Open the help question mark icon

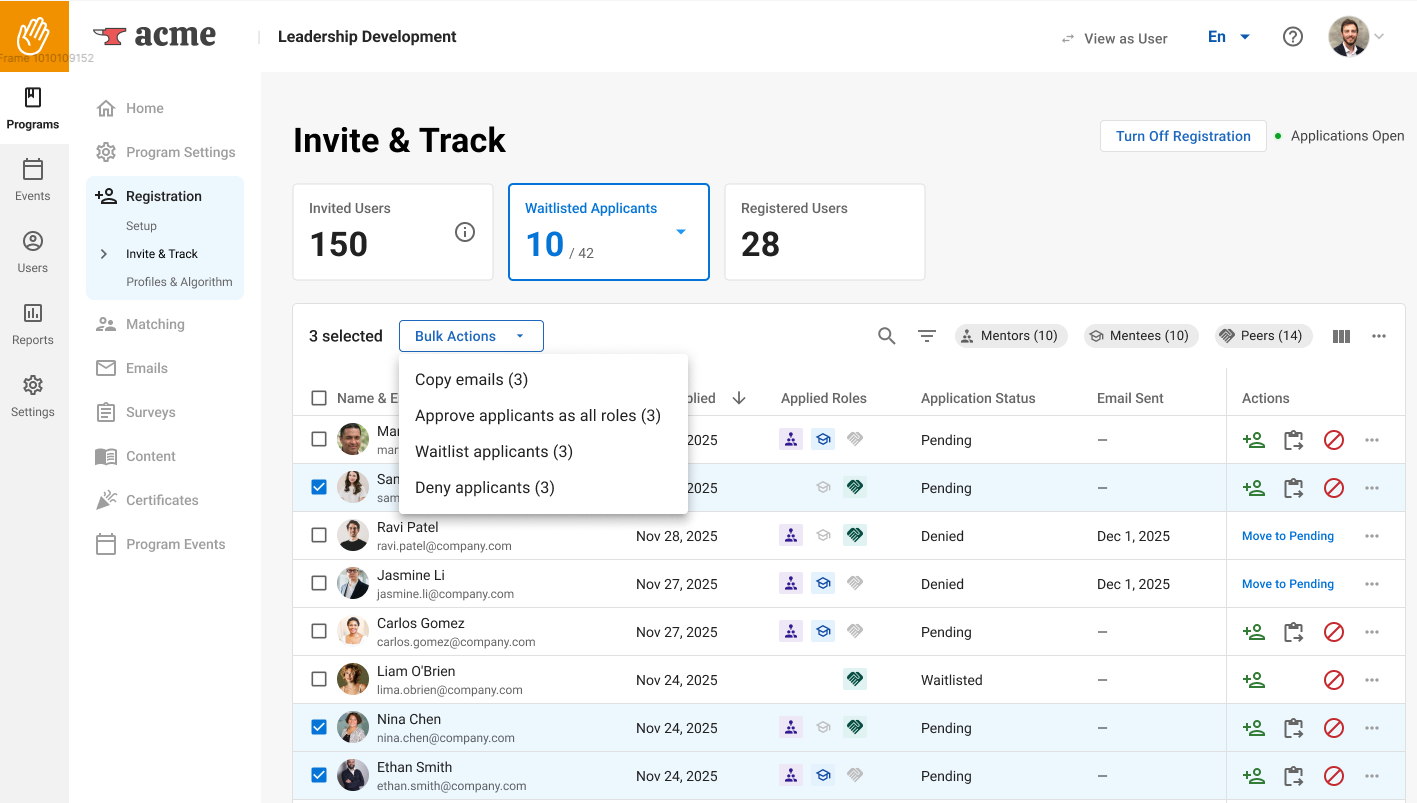(1292, 37)
